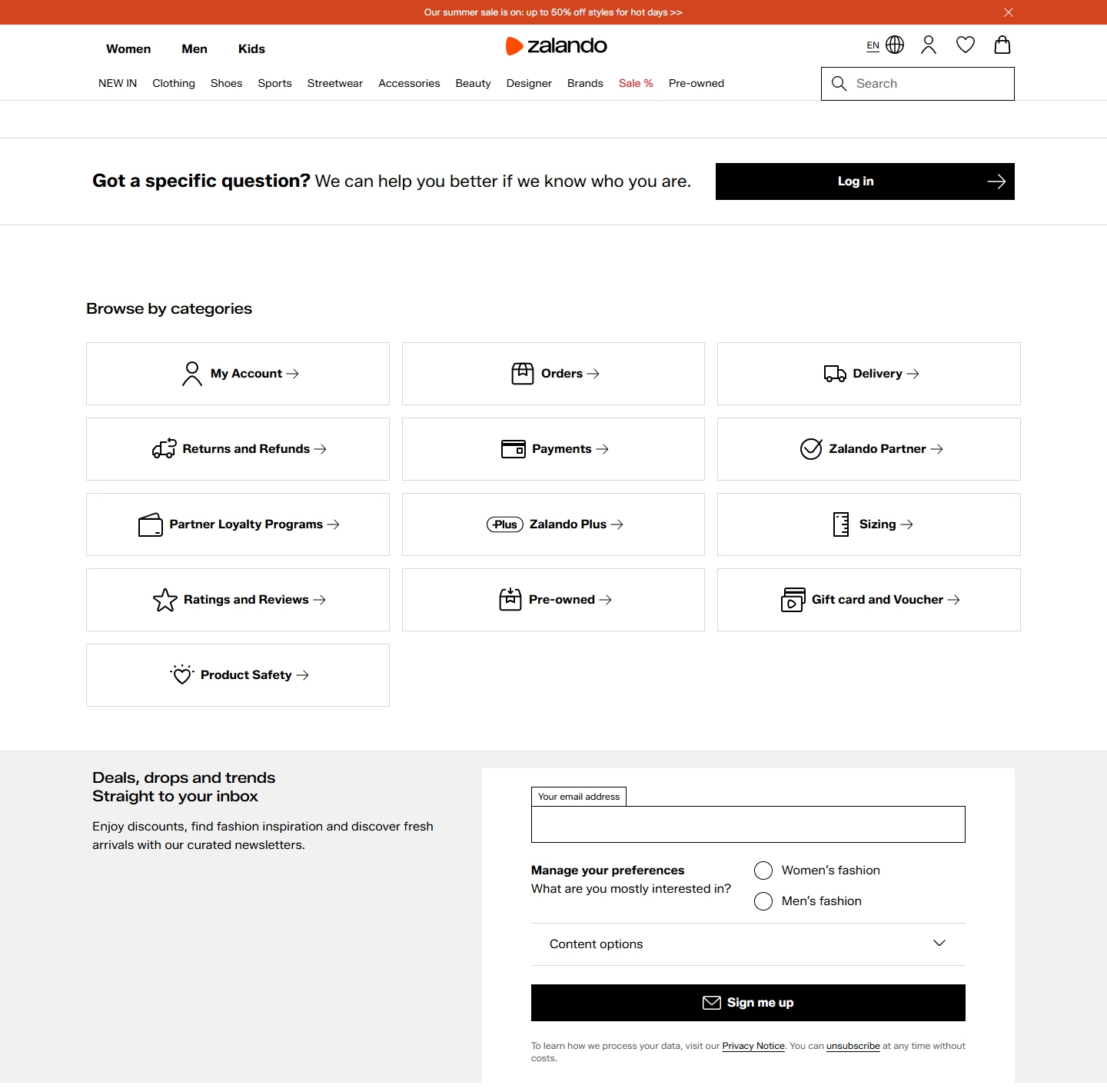Select Women's fashion radio option
The width and height of the screenshot is (1107, 1092).
(x=763, y=871)
